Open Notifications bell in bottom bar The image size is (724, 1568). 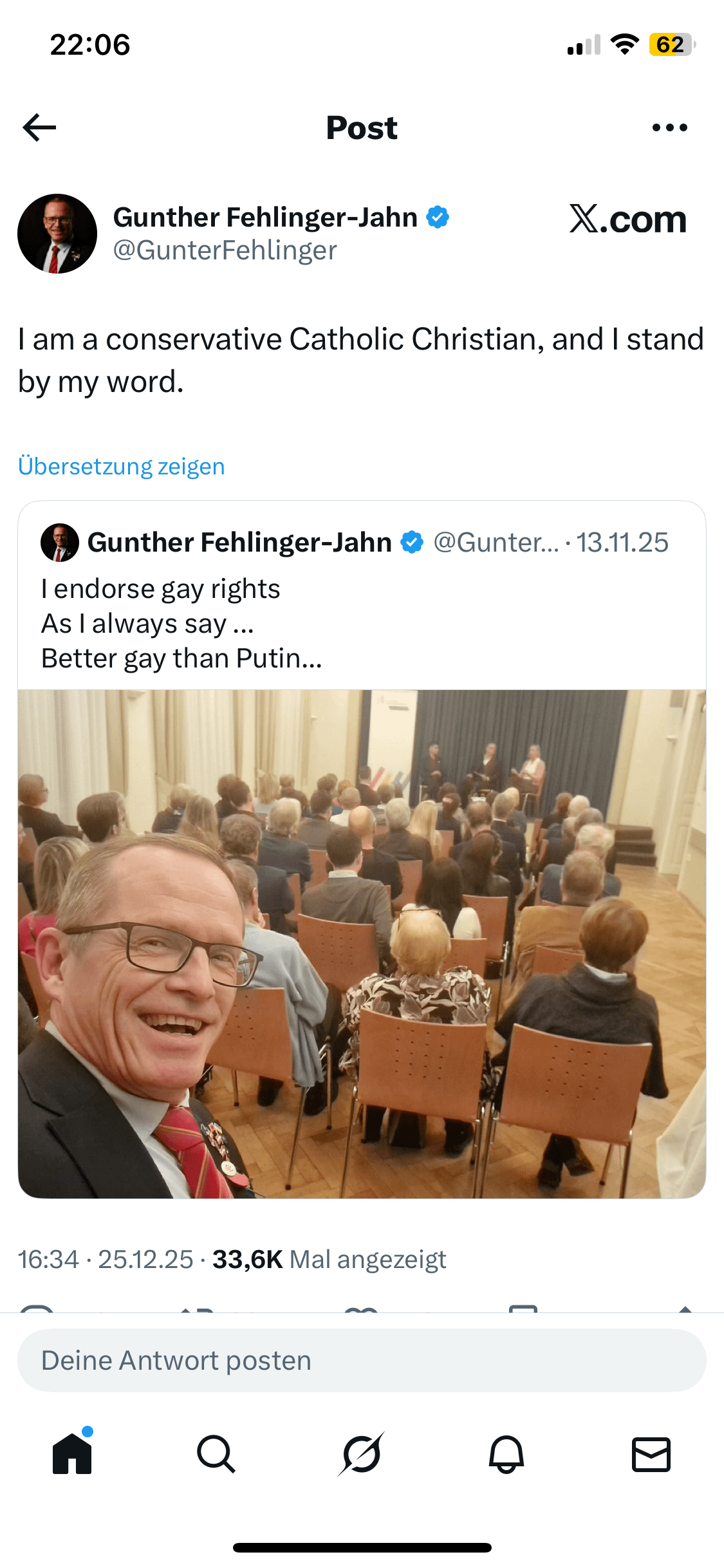click(x=506, y=1454)
